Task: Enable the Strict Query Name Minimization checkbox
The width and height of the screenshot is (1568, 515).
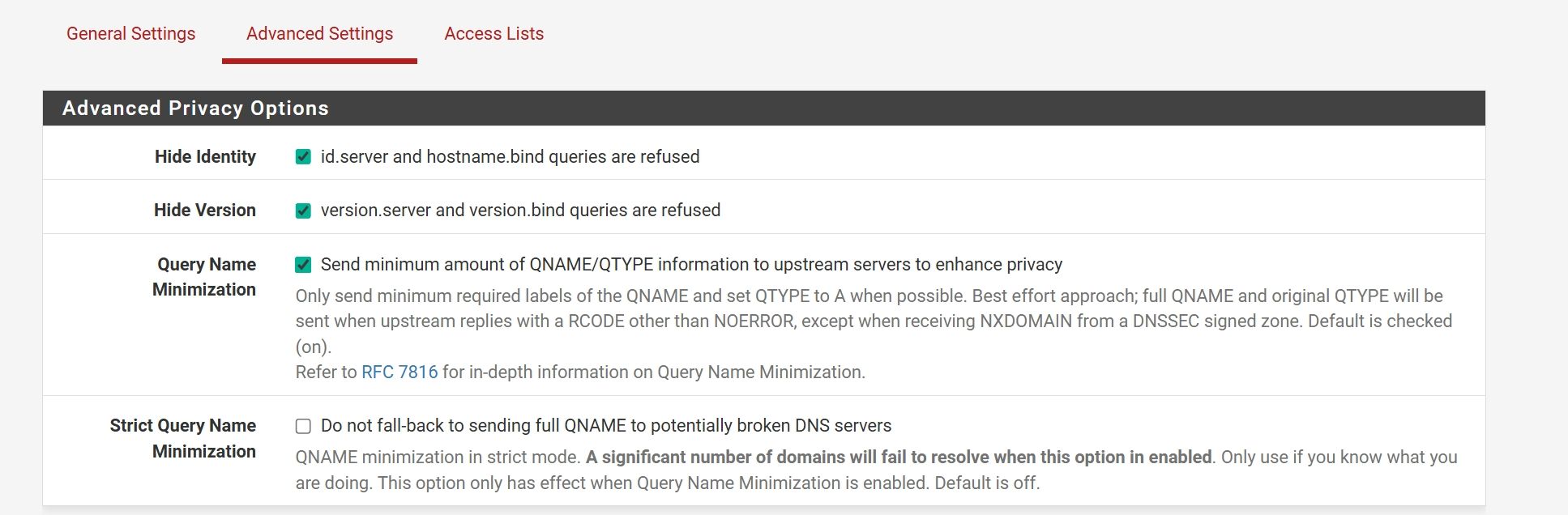Action: click(303, 426)
